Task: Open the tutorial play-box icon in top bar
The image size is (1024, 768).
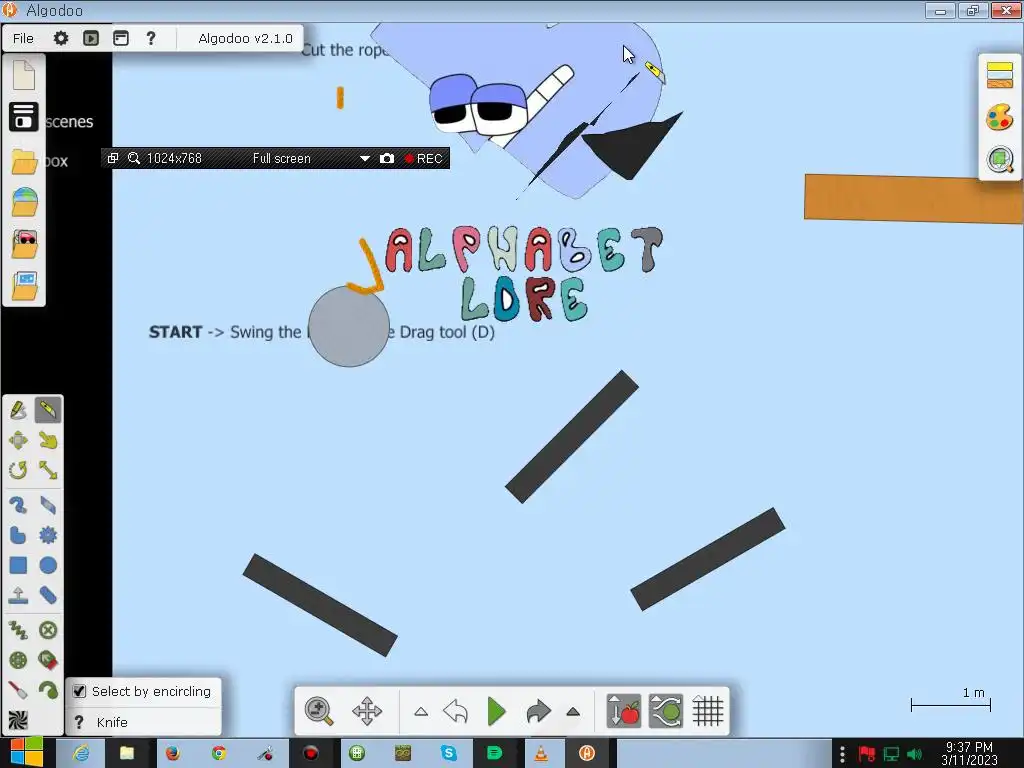Action: pos(91,38)
